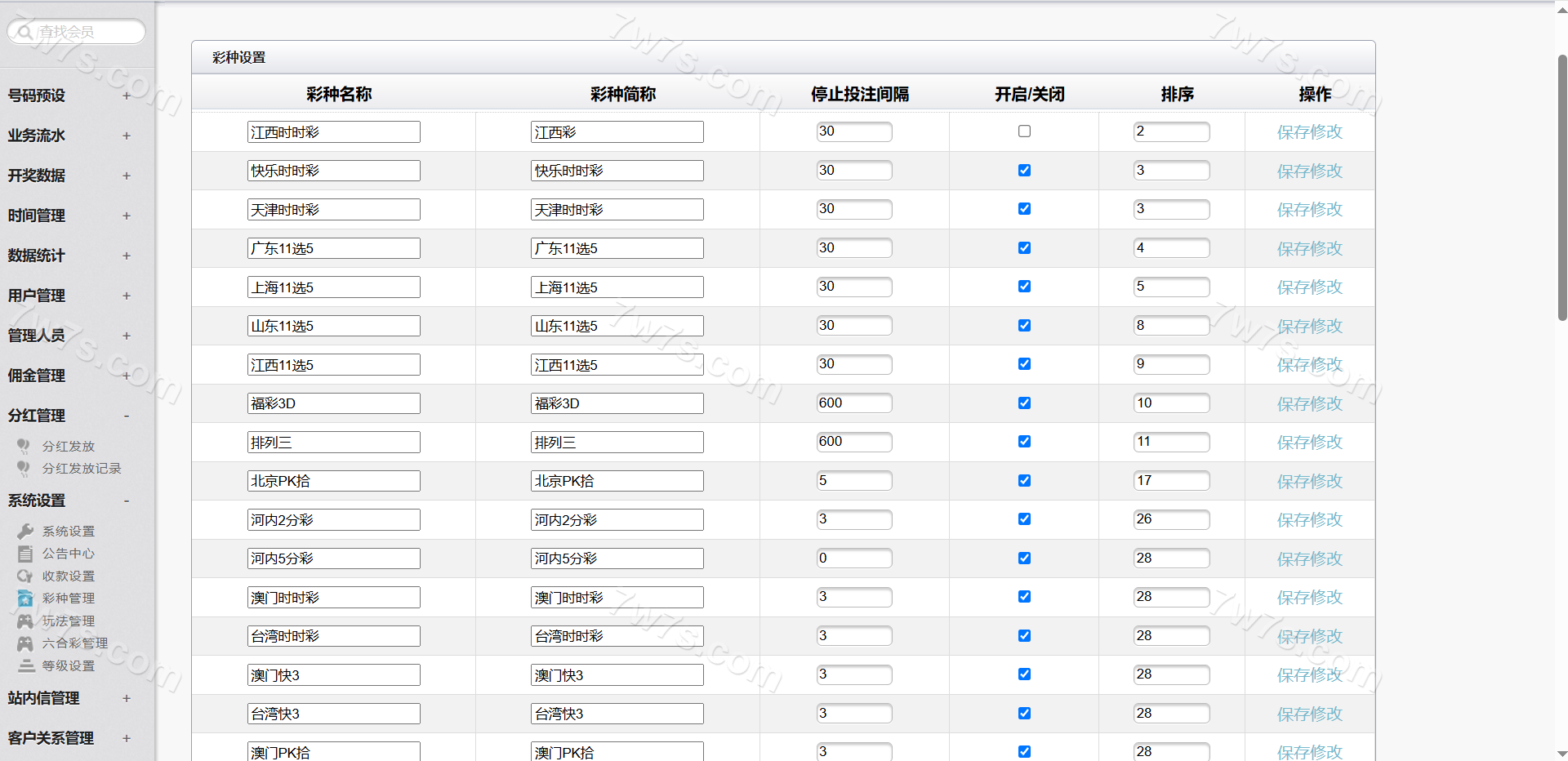Click the 收款设置 icon in the sidebar
This screenshot has height=761, width=1568.
25,576
